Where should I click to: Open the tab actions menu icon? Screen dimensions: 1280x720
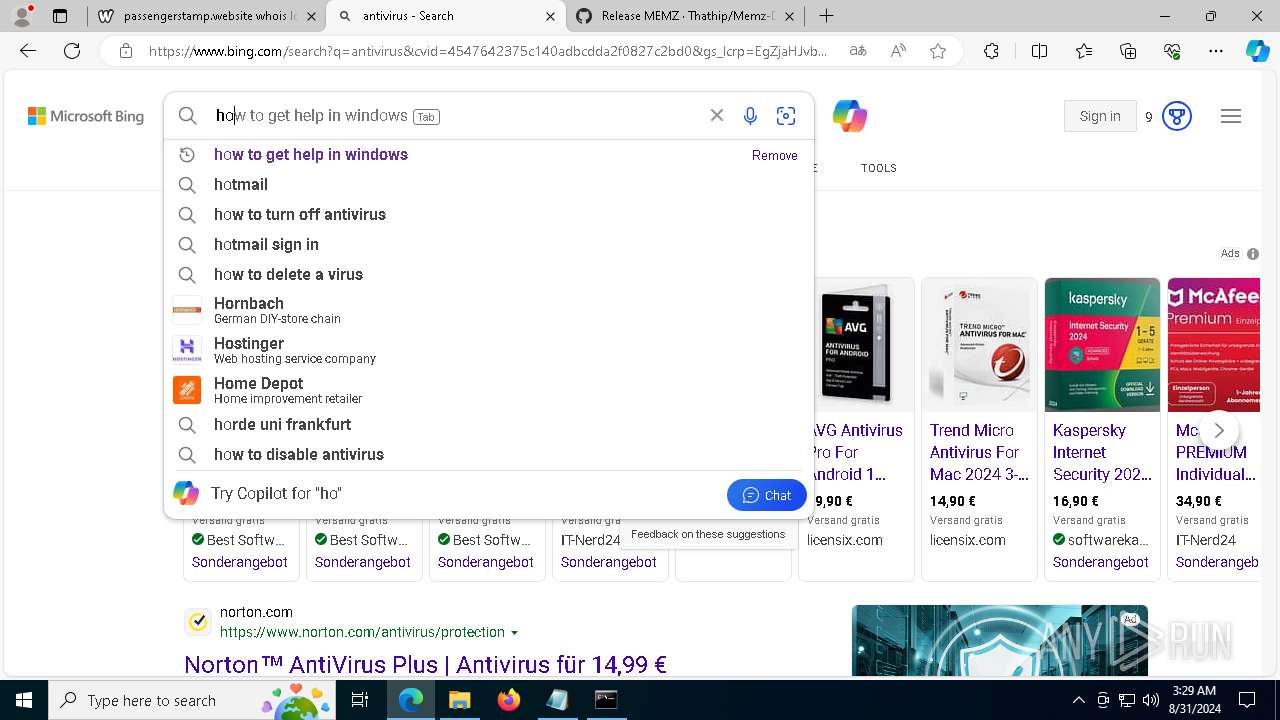point(60,16)
